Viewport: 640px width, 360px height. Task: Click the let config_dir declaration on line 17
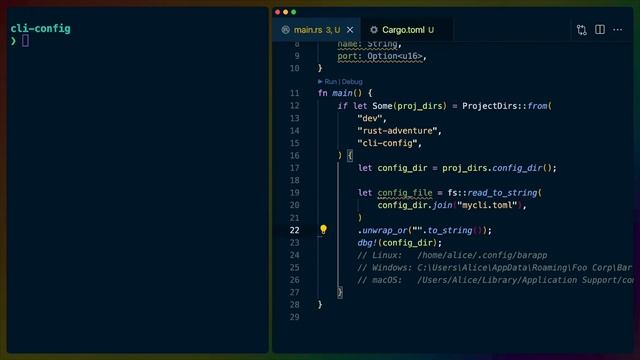(x=457, y=168)
